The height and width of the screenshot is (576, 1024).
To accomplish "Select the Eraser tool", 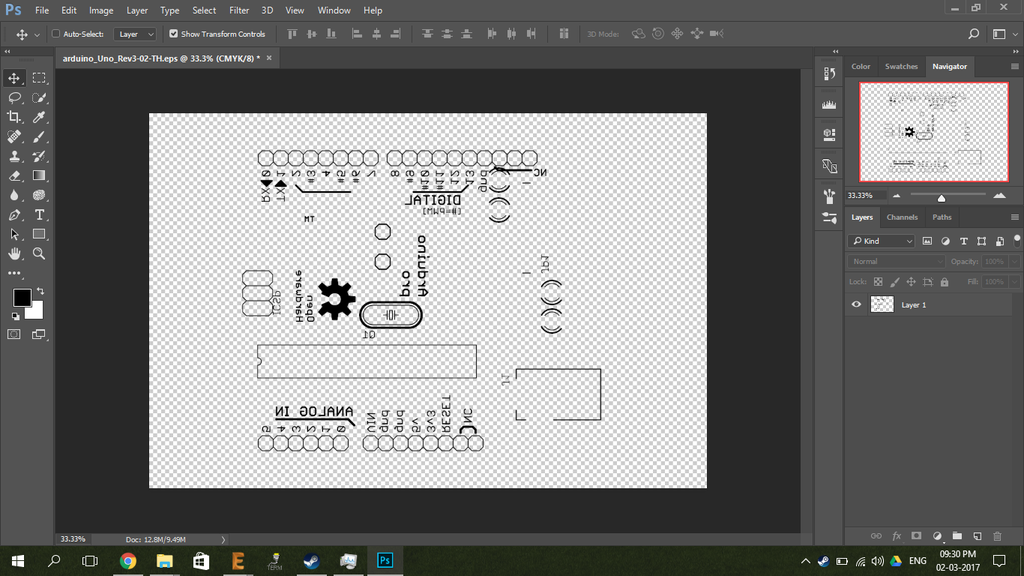I will point(14,176).
